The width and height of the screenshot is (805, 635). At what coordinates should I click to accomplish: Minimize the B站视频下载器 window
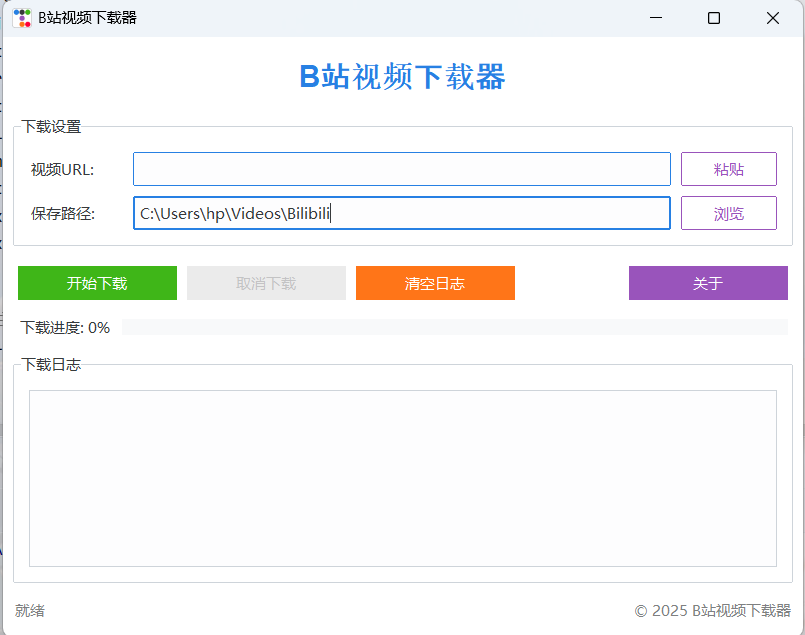(656, 18)
